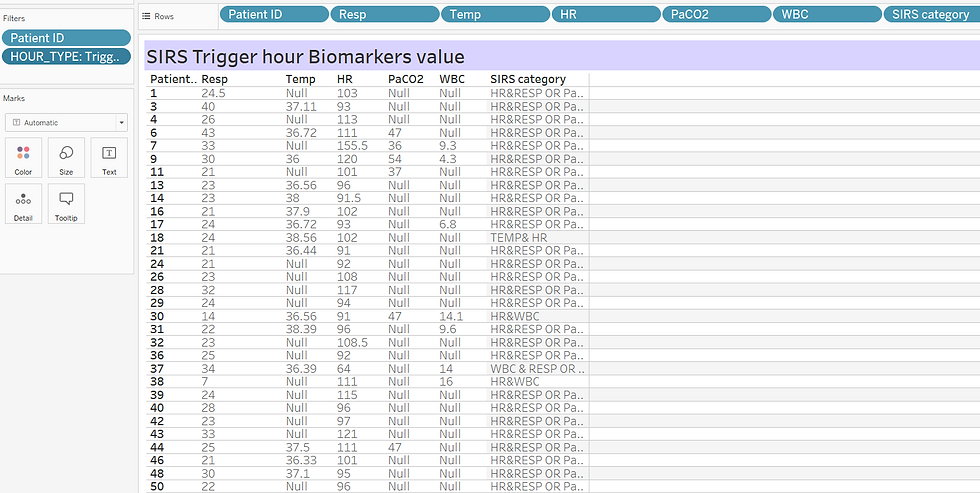Click the Rows shelf icon
Viewport: 980px width, 493px height.
click(x=146, y=16)
